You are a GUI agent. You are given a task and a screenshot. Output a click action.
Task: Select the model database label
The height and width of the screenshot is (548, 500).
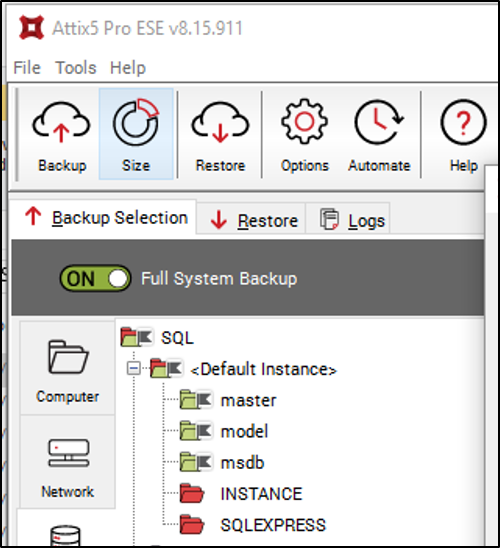(244, 431)
